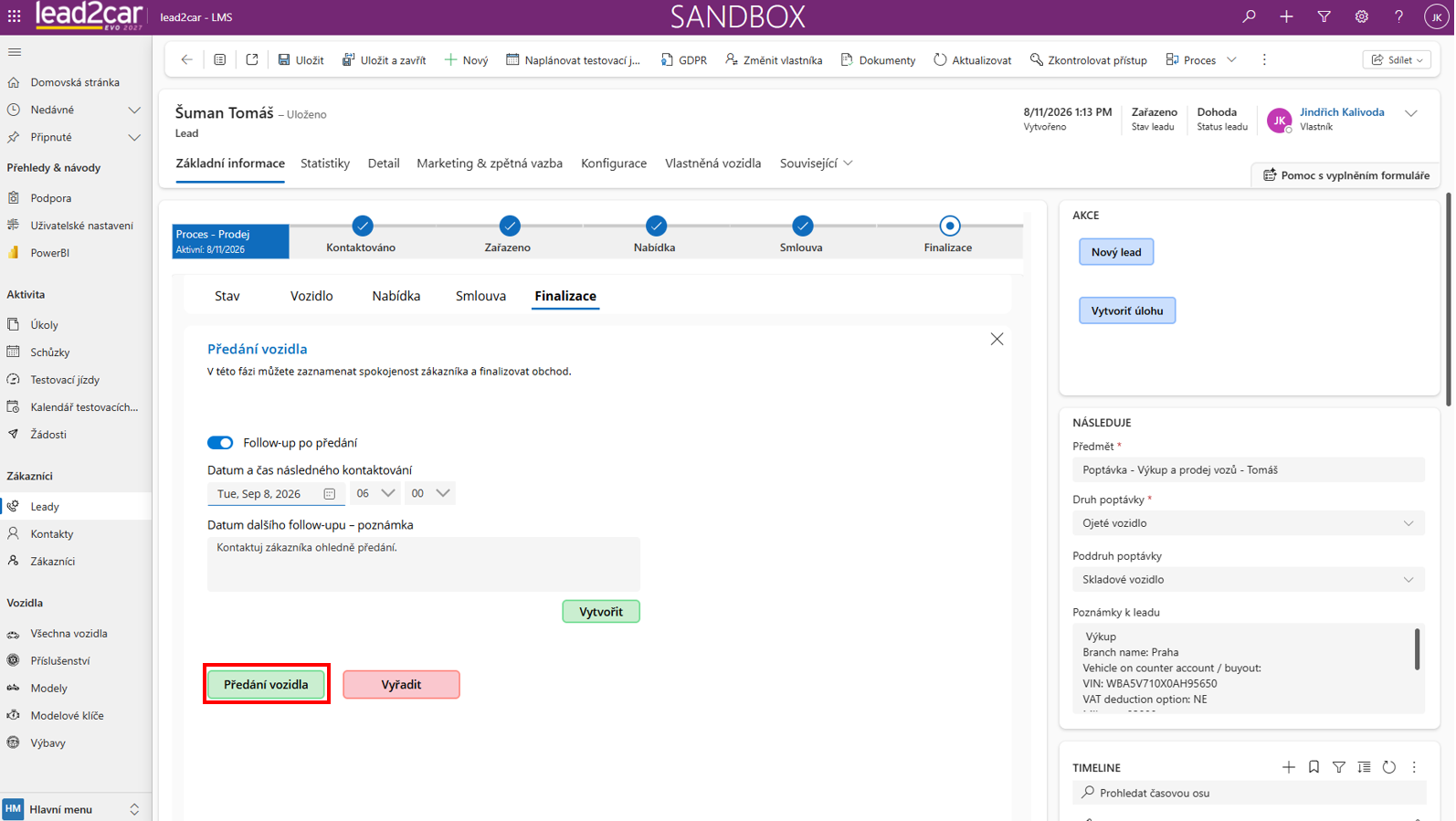Open the advanced filter funnel in the top bar

point(1324,16)
